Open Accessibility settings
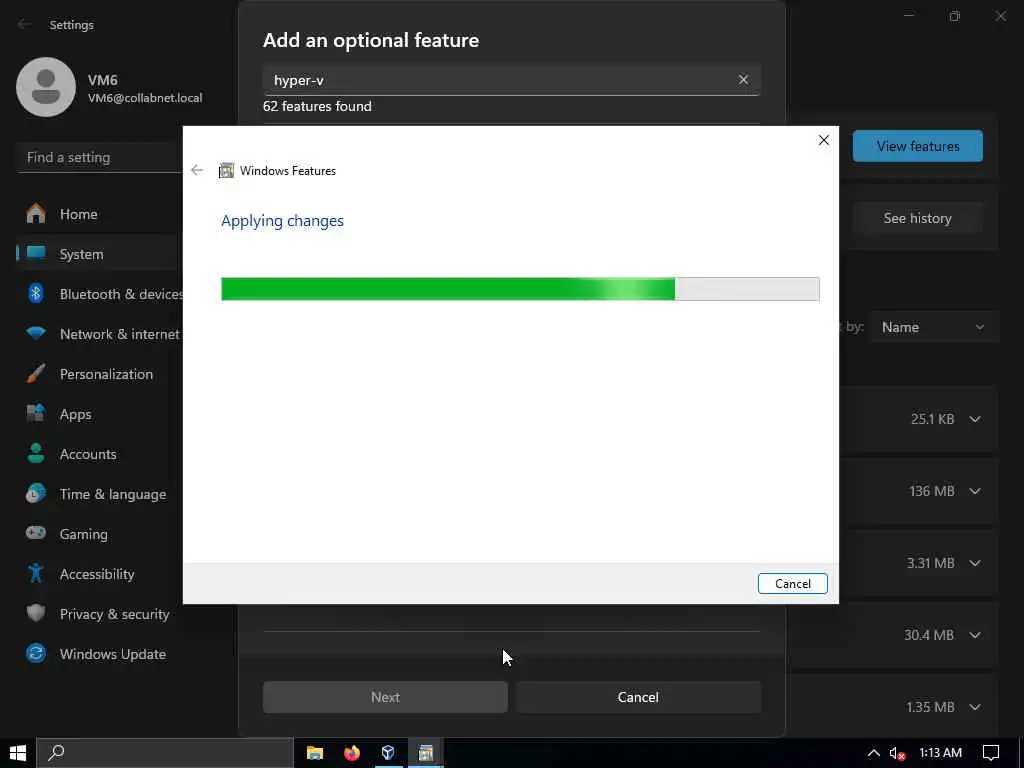1024x768 pixels. point(97,574)
